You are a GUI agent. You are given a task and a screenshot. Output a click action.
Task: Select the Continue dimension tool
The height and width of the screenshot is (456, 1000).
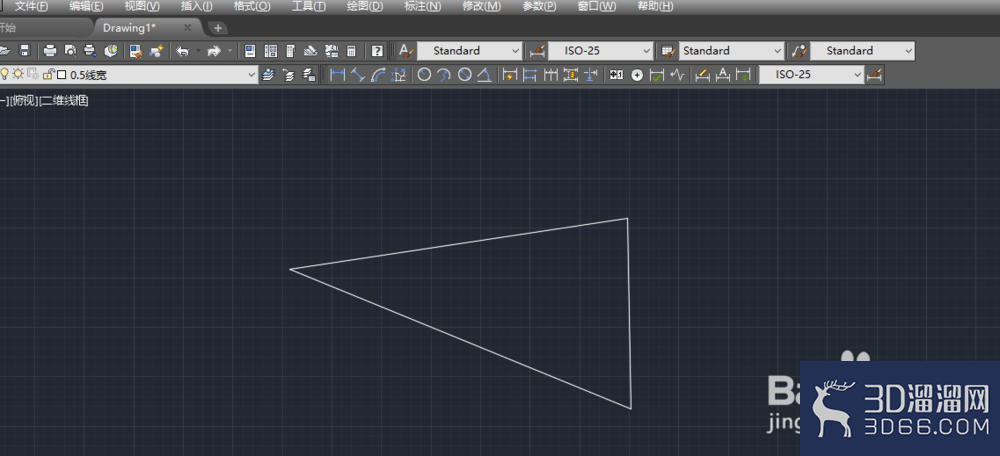click(550, 75)
